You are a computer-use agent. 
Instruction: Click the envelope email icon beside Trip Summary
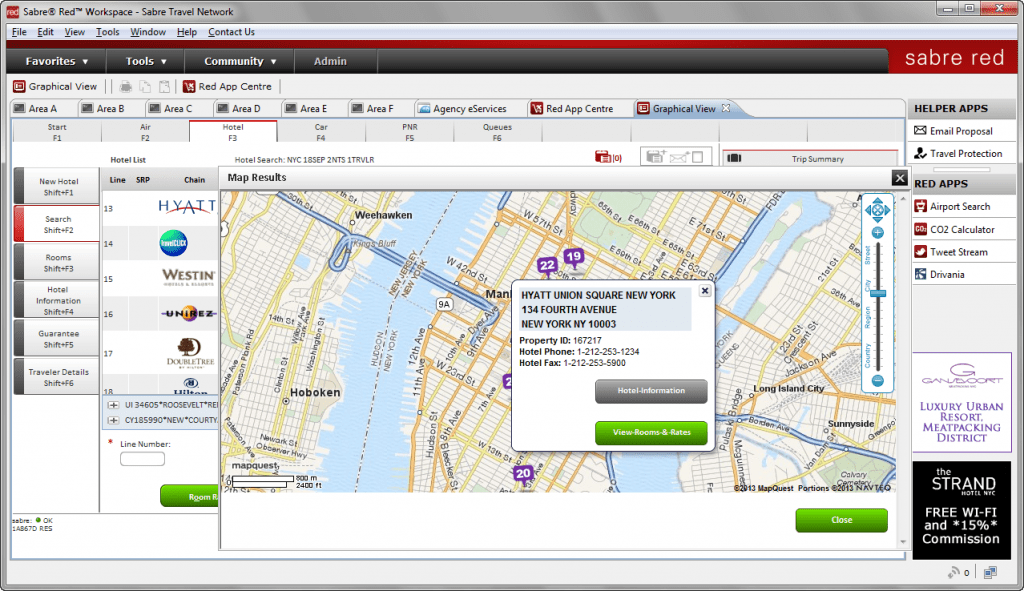679,157
